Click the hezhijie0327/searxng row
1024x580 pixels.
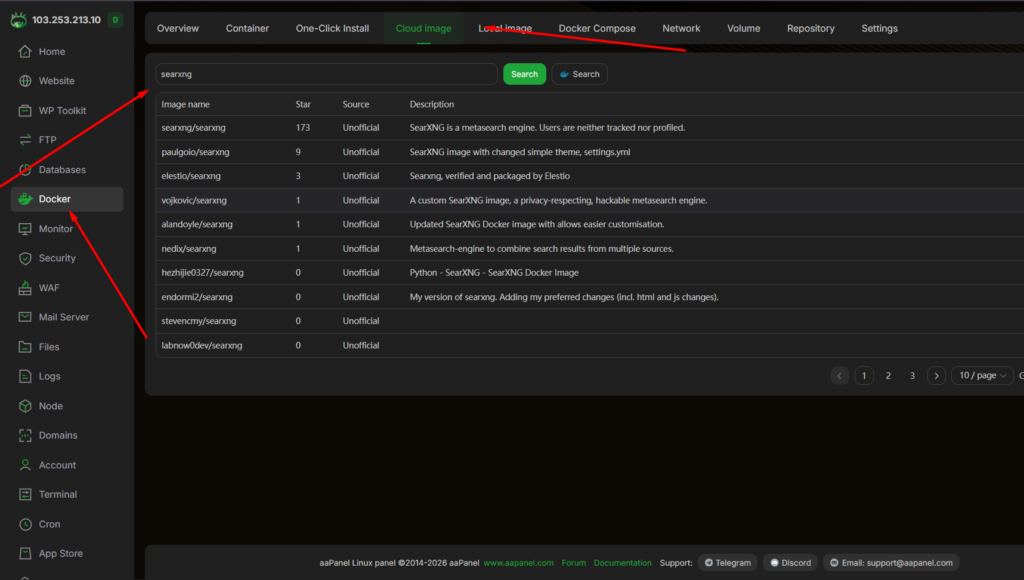pyautogui.click(x=590, y=272)
